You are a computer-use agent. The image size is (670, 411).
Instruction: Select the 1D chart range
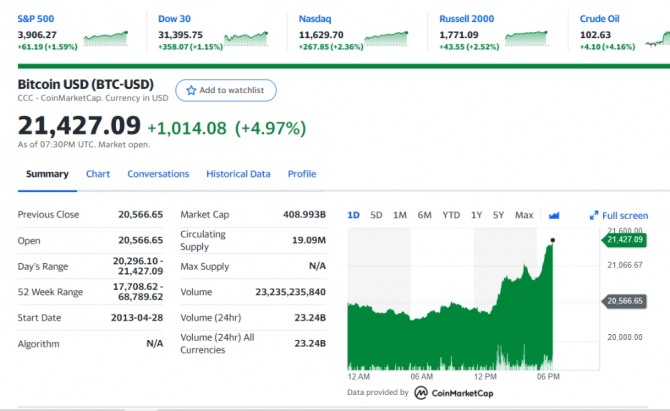tap(353, 215)
